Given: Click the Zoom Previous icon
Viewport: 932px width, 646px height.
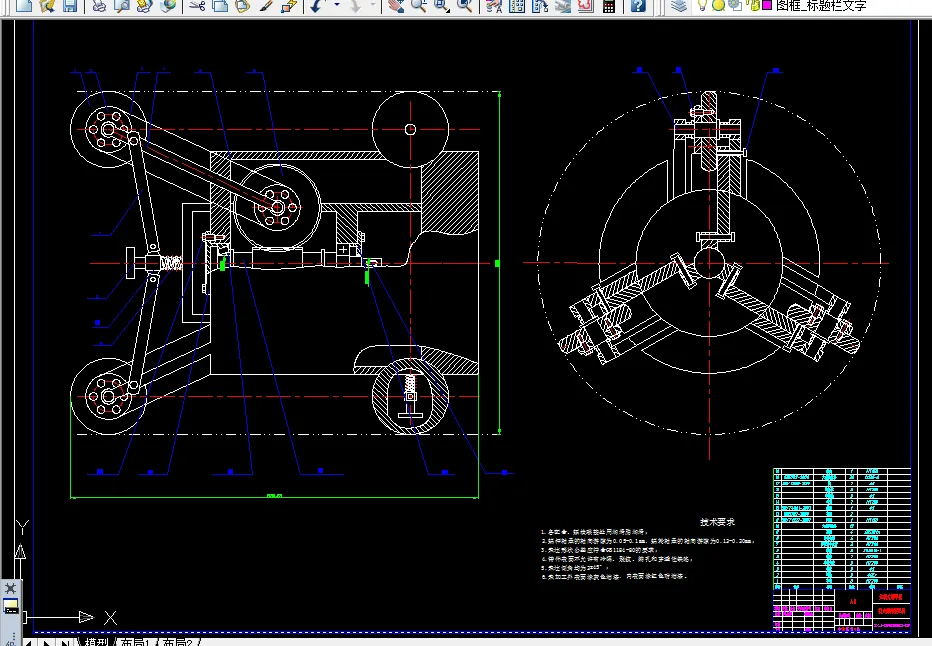Looking at the screenshot, I should [465, 5].
